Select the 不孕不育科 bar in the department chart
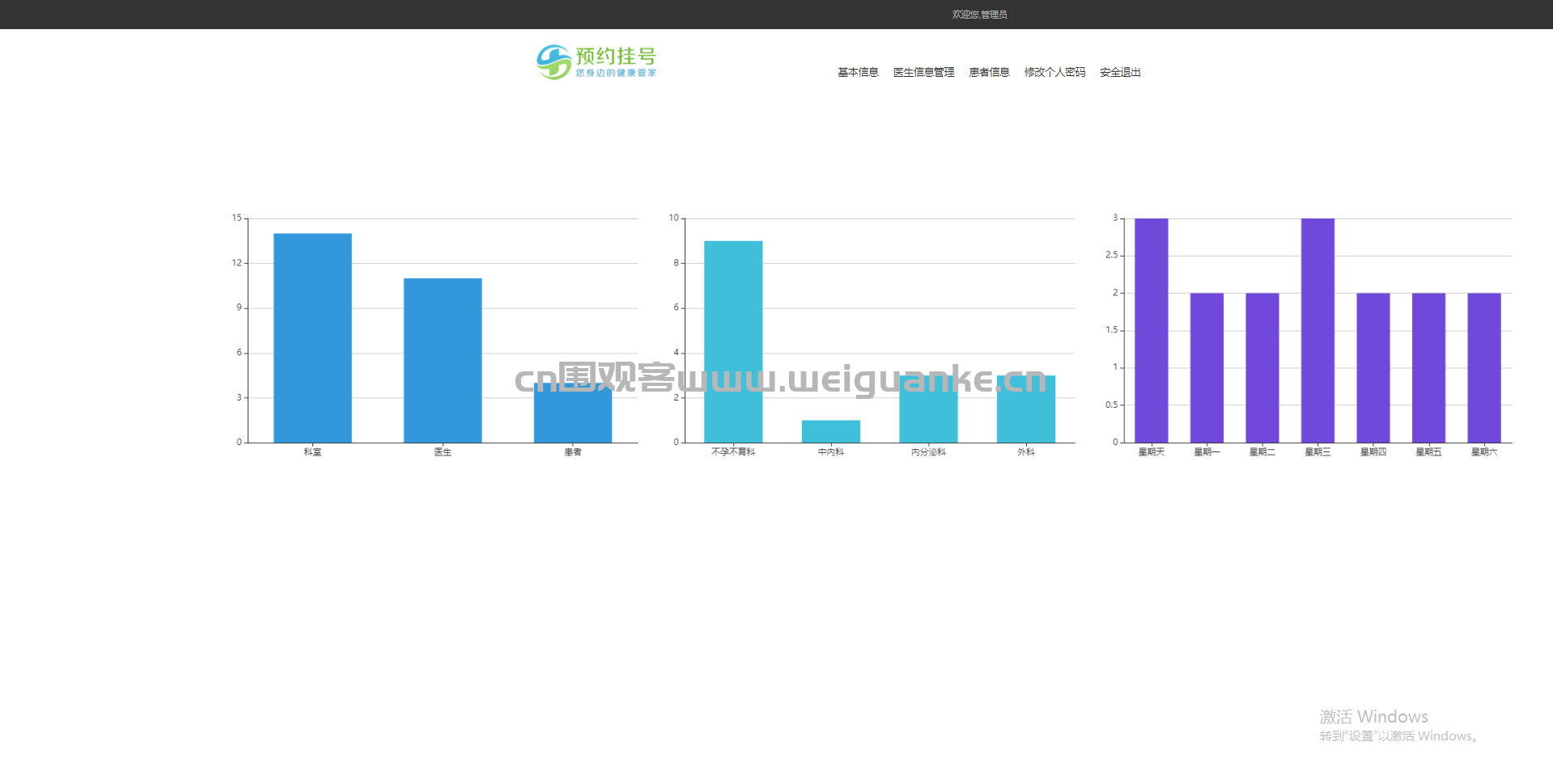The width and height of the screenshot is (1553, 784). click(733, 341)
